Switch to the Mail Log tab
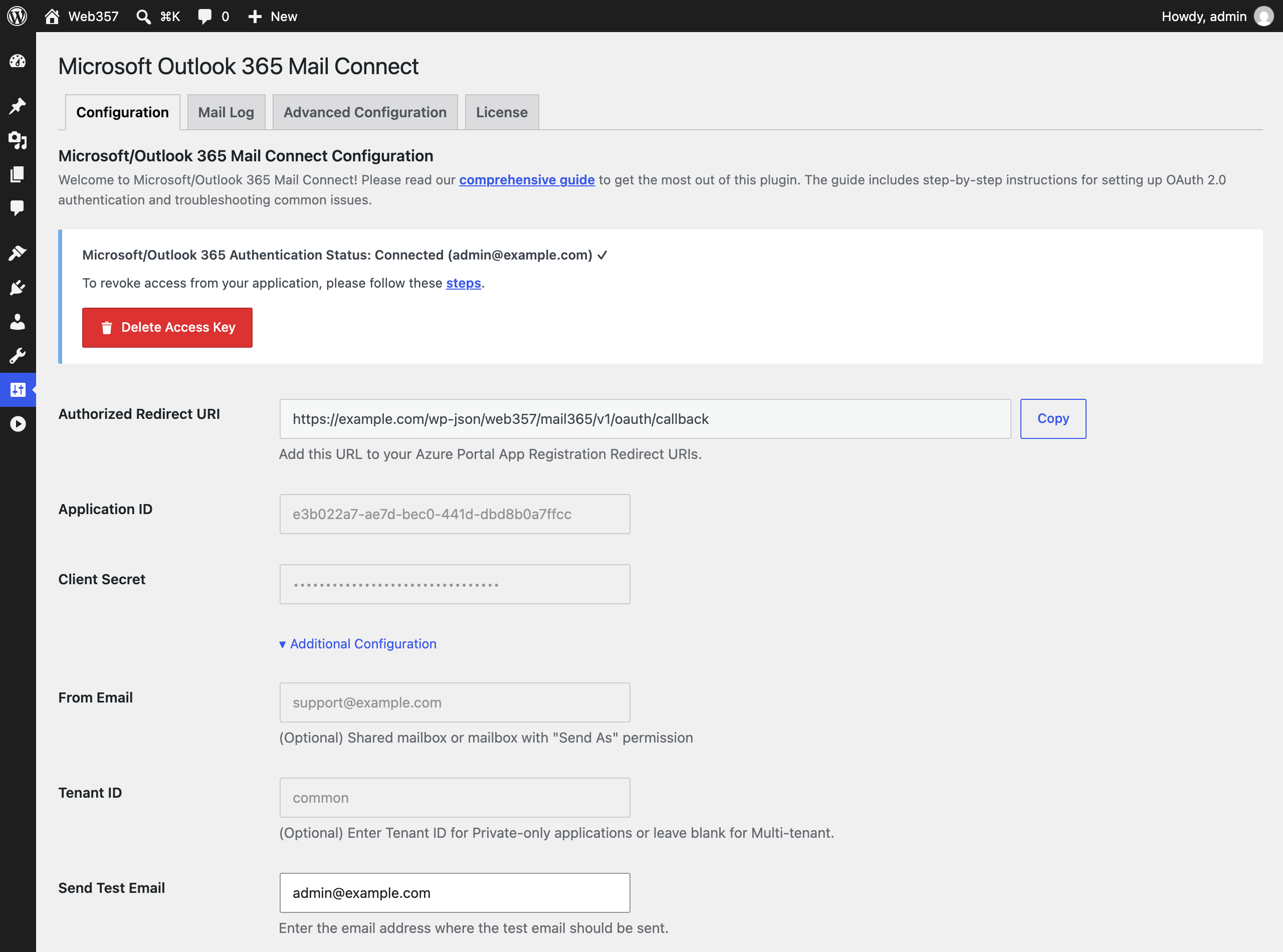1283x952 pixels. (226, 112)
